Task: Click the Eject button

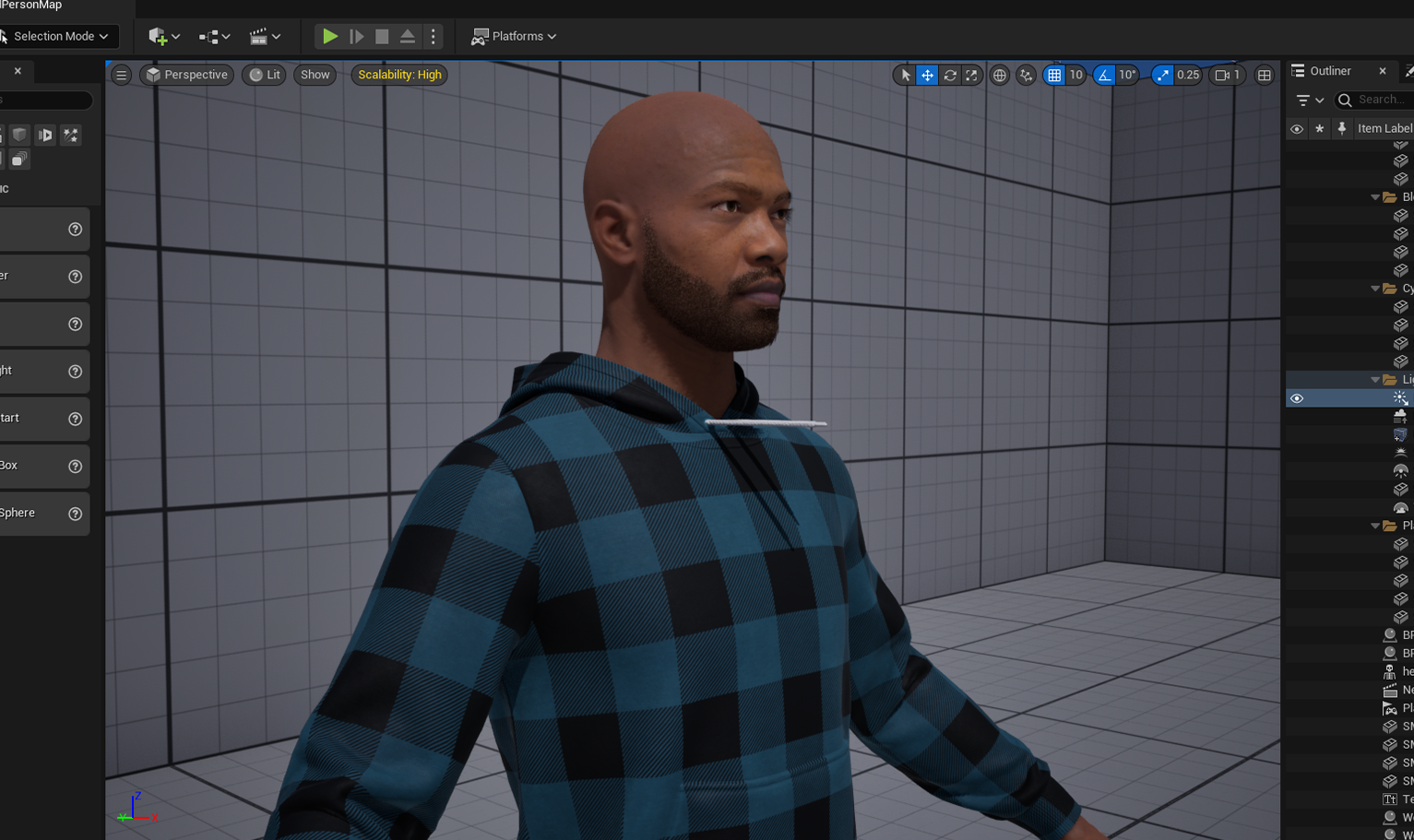Action: click(x=408, y=36)
